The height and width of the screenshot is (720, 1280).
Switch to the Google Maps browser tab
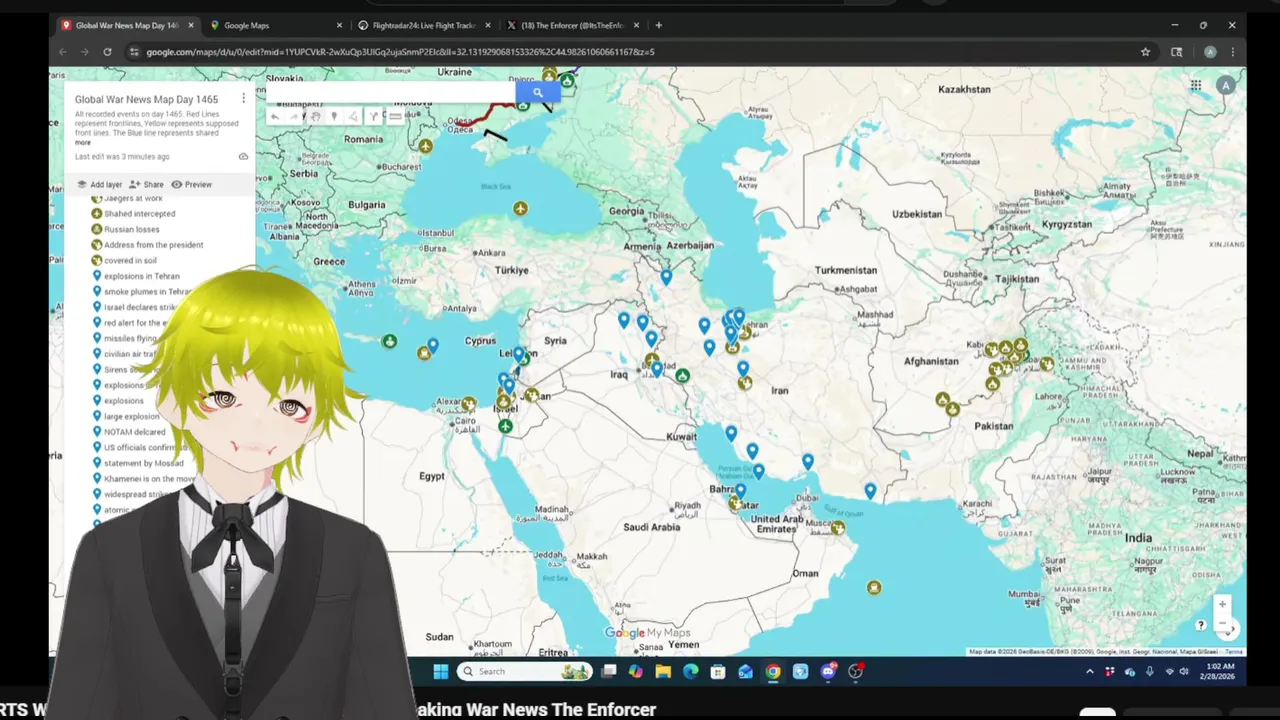(274, 25)
